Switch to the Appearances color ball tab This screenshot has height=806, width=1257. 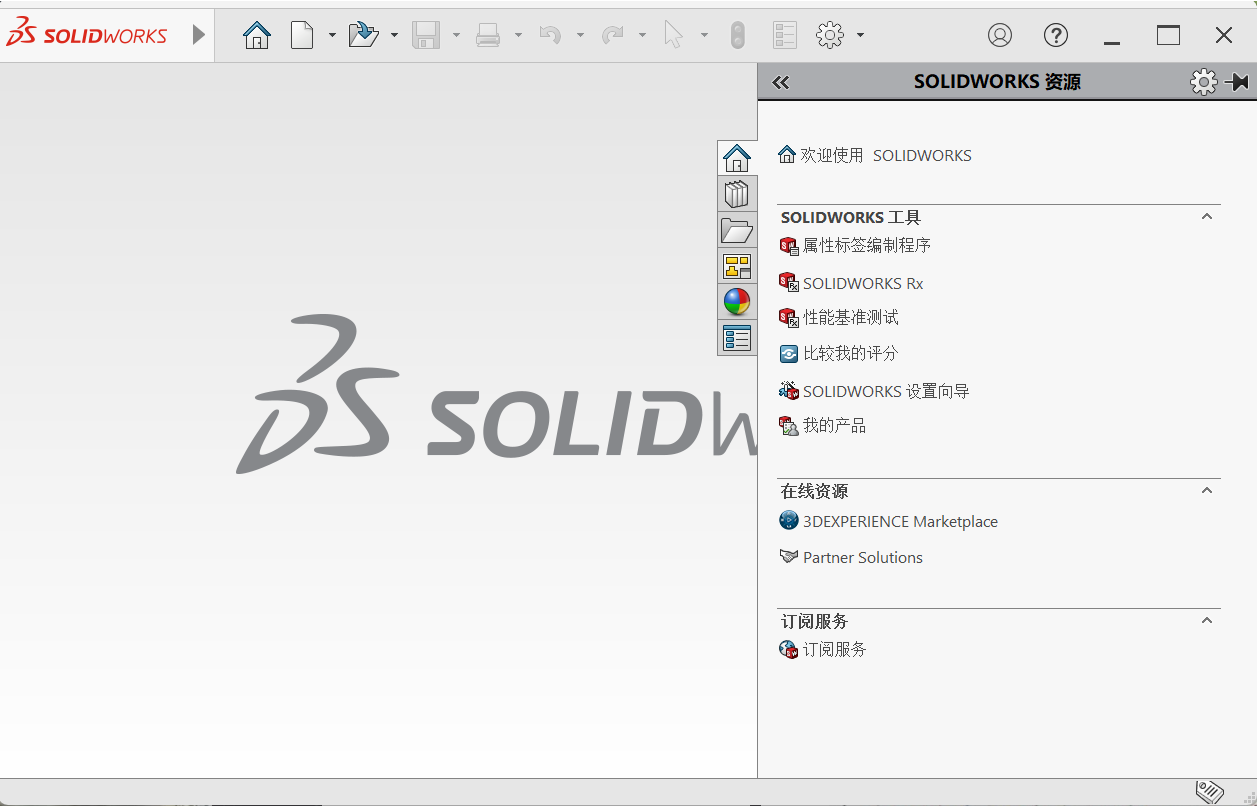[737, 302]
